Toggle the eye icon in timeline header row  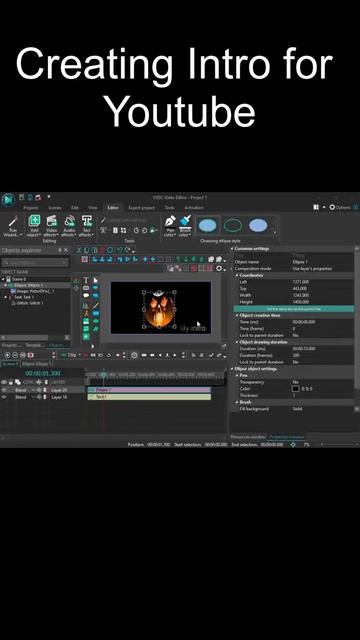coord(4,382)
